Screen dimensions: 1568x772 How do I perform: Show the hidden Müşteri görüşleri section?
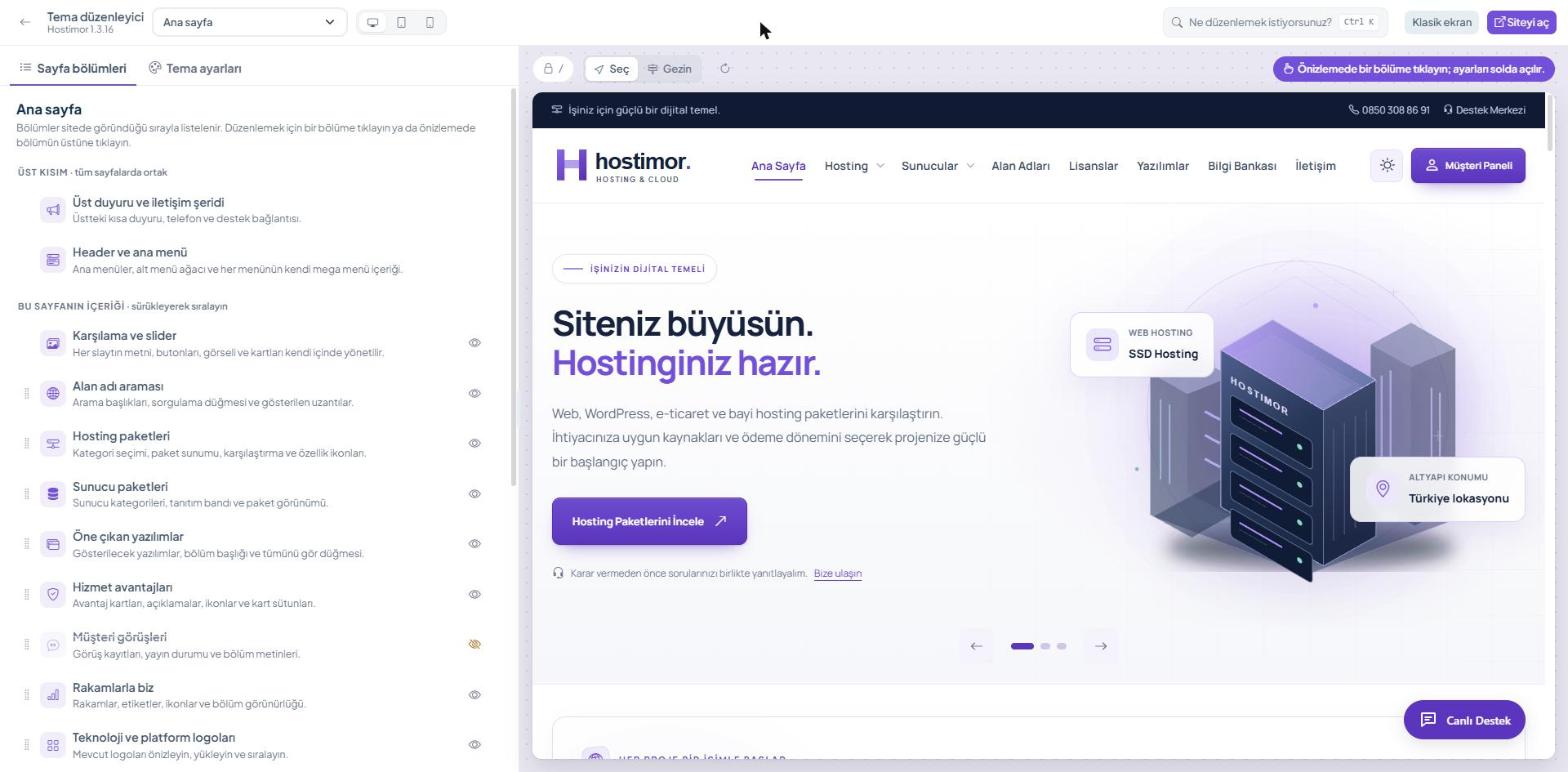(x=475, y=645)
